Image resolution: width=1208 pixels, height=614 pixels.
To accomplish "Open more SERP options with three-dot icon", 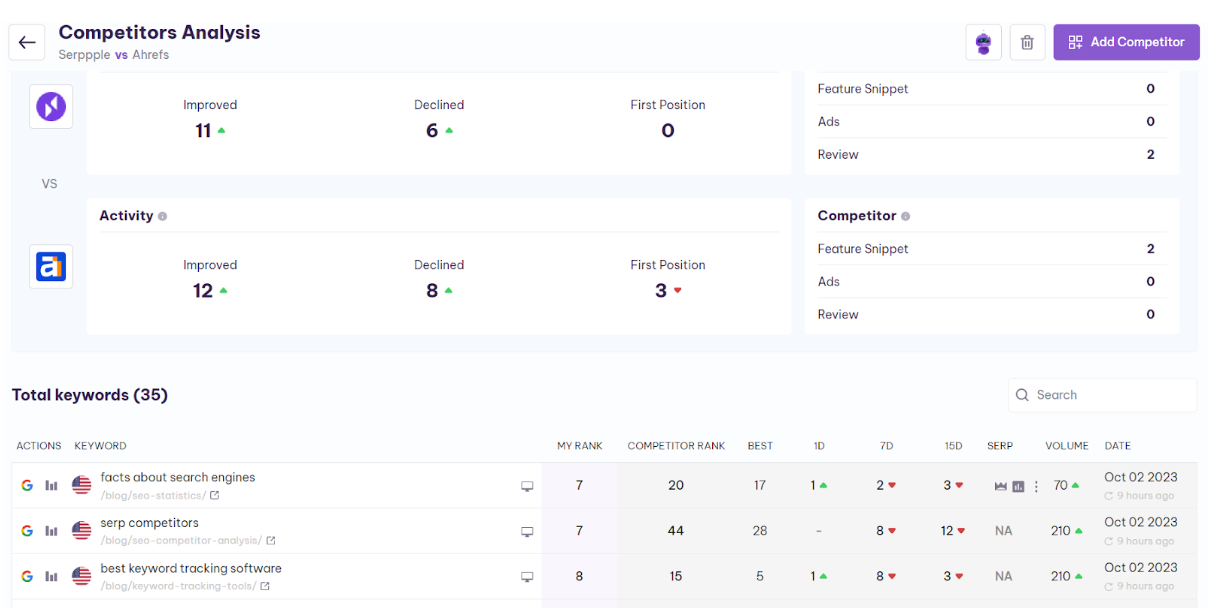I will click(x=1036, y=486).
